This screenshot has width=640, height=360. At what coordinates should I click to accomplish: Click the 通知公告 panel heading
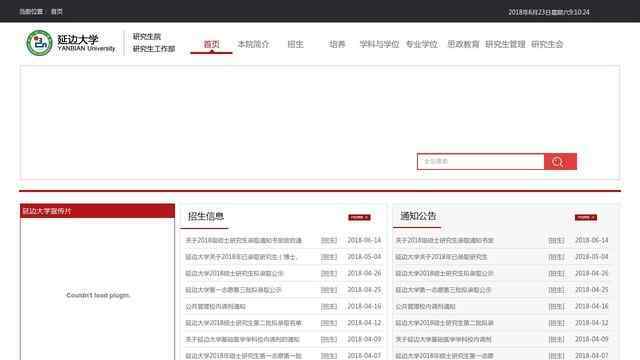coord(418,216)
